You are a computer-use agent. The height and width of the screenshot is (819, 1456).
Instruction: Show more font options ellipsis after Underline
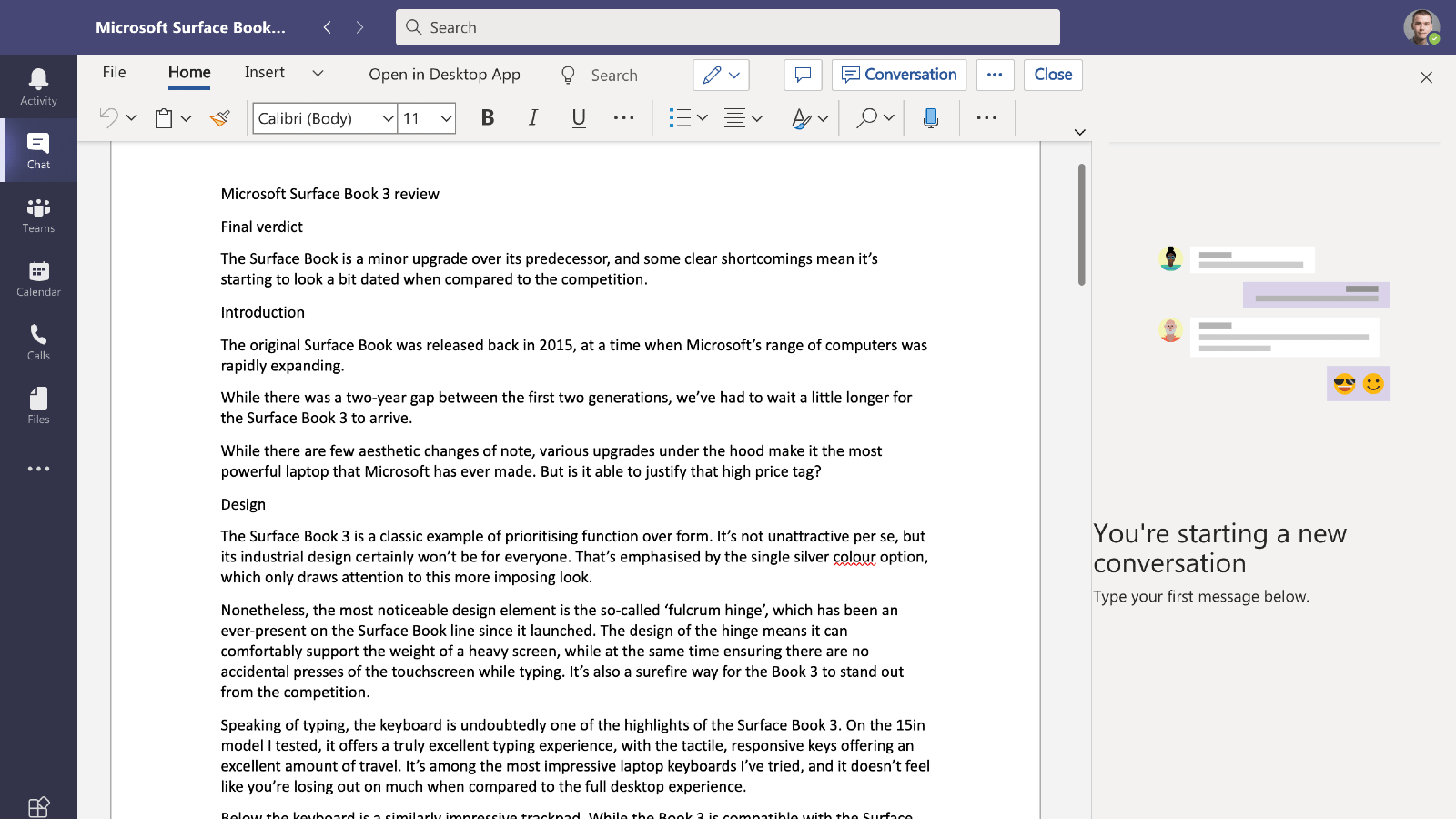click(x=623, y=117)
